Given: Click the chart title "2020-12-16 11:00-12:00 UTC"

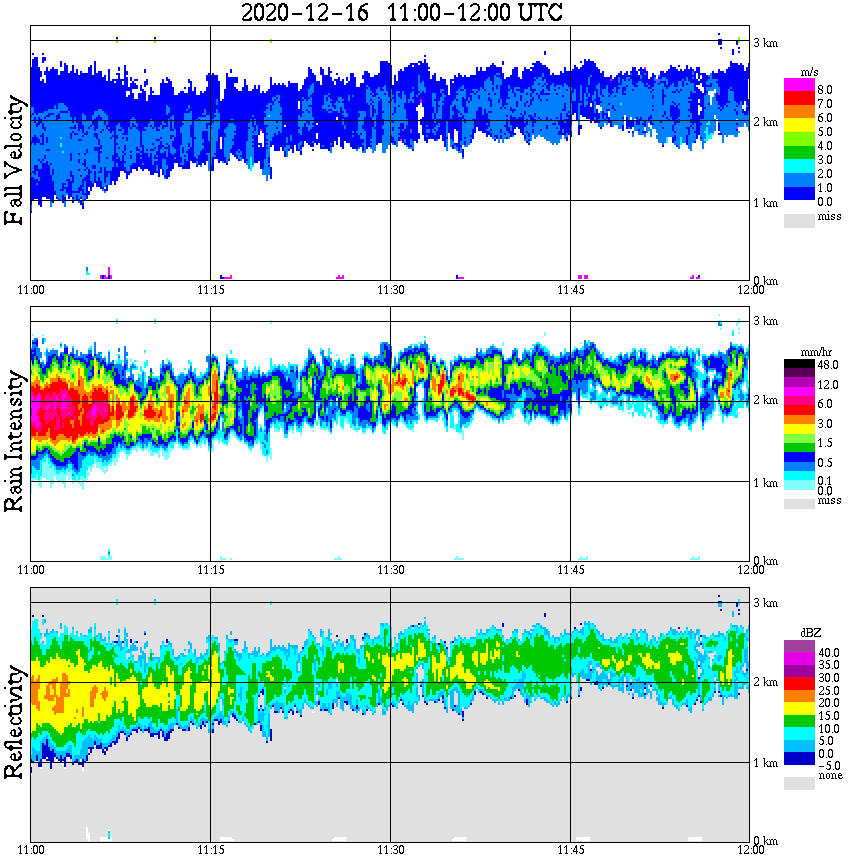Looking at the screenshot, I should (x=401, y=12).
